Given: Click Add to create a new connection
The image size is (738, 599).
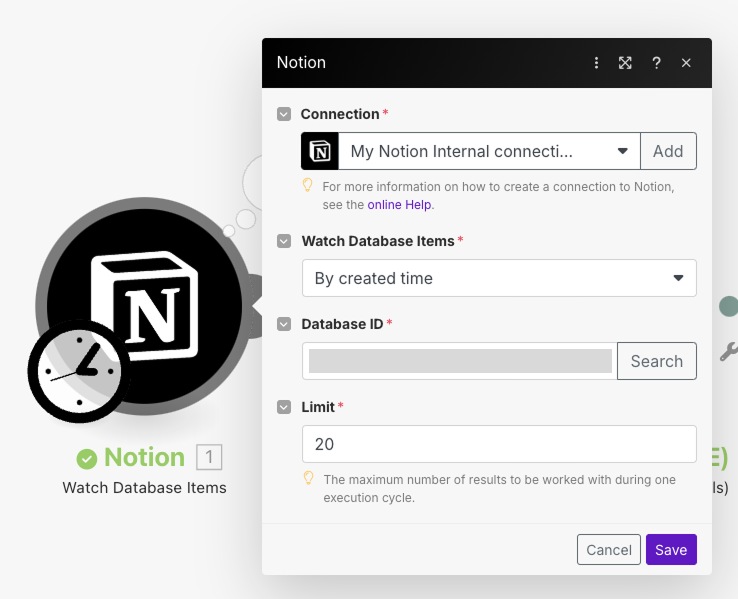Looking at the screenshot, I should tap(668, 151).
